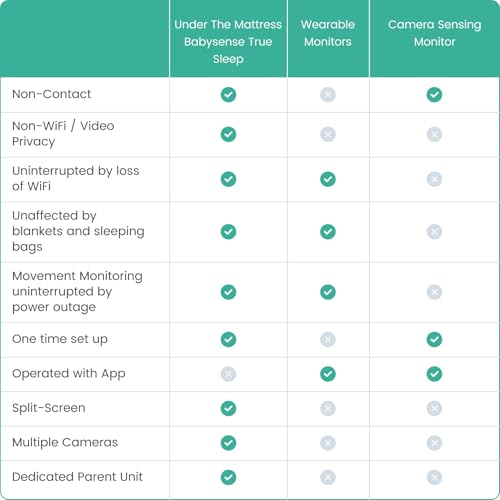The image size is (500, 500).
Task: Click Babysense checkmark for Split-Screen
Action: (x=228, y=408)
